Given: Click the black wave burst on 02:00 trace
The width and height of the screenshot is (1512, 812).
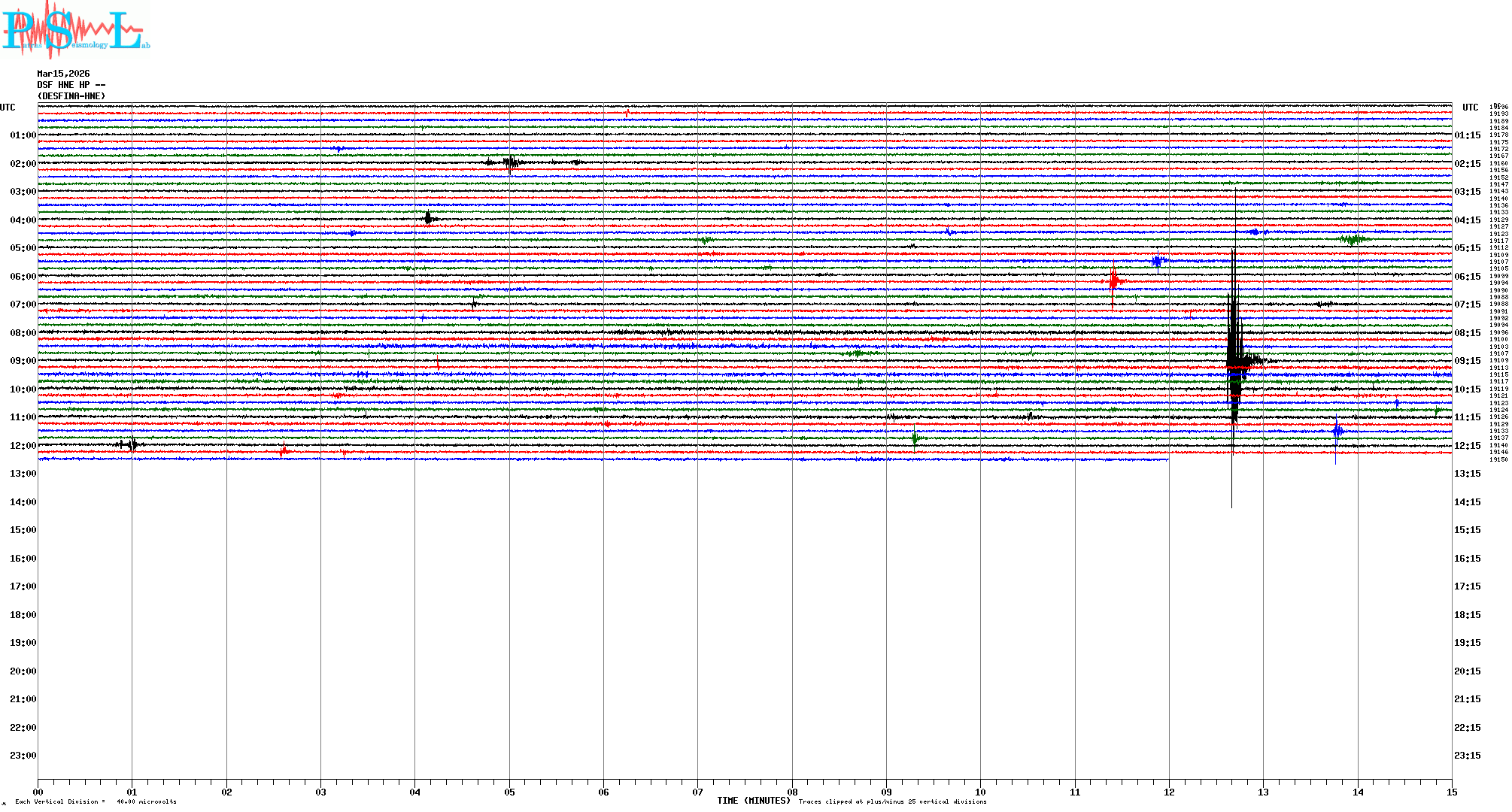Looking at the screenshot, I should (511, 162).
